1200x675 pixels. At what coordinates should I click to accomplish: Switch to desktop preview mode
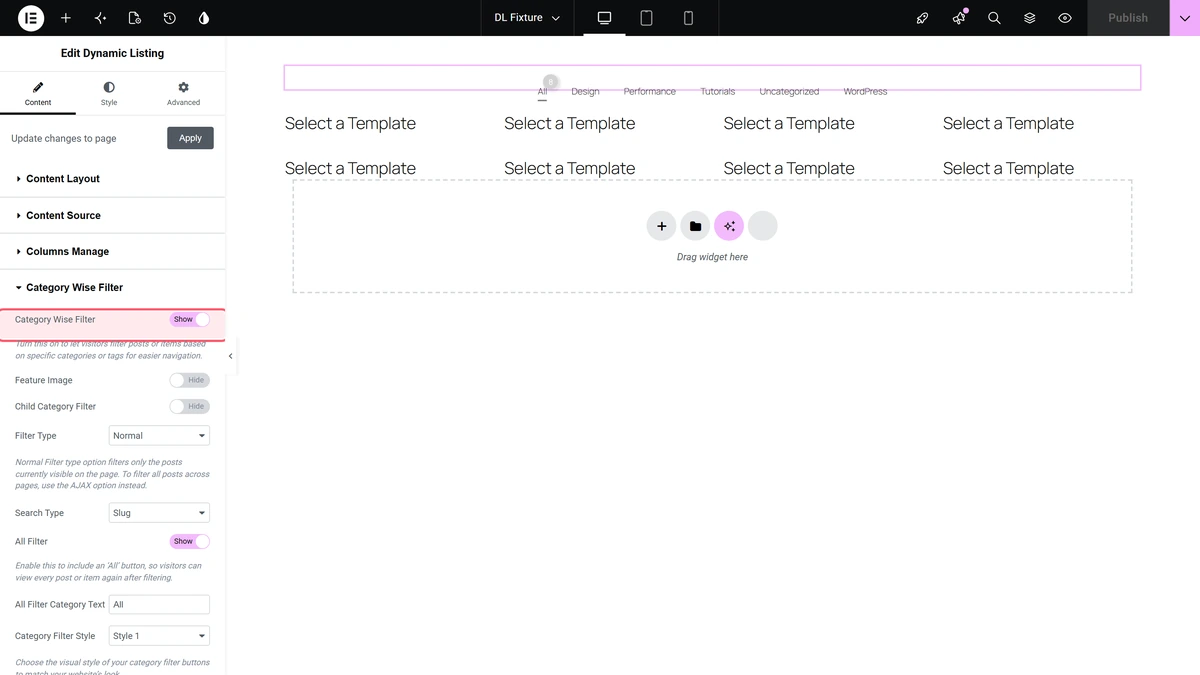(x=604, y=18)
